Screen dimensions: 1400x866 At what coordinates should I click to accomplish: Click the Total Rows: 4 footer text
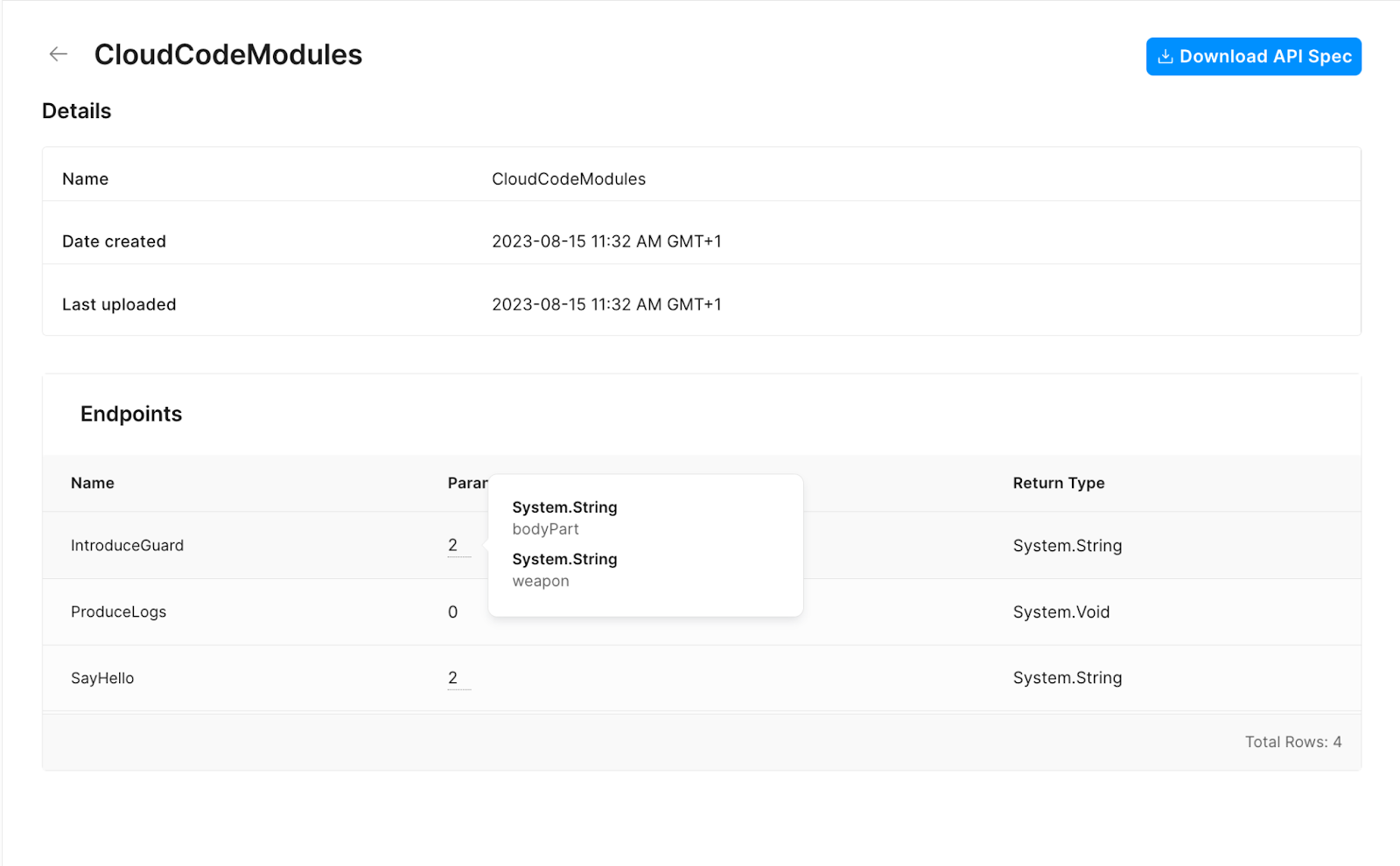1292,742
